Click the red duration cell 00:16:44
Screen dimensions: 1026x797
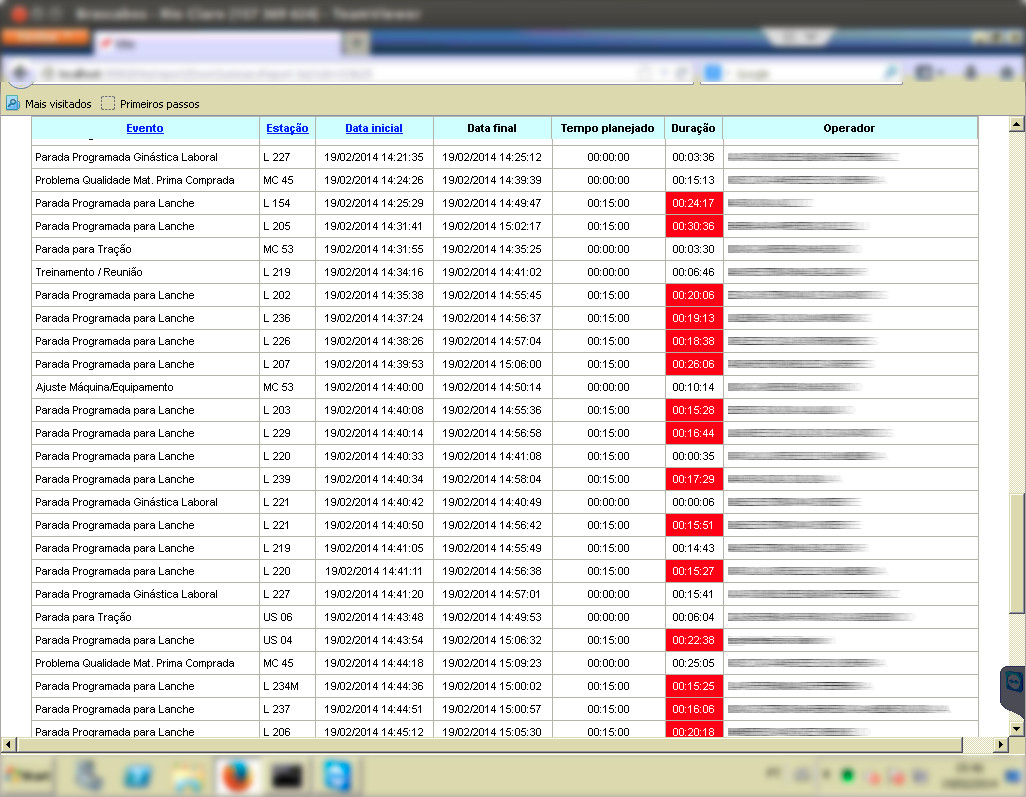tap(694, 433)
